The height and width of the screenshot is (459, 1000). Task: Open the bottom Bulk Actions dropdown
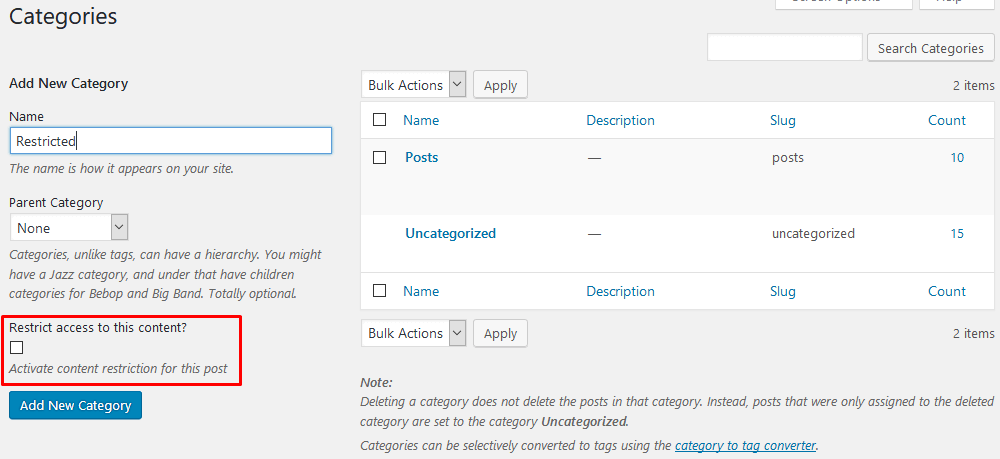(414, 333)
